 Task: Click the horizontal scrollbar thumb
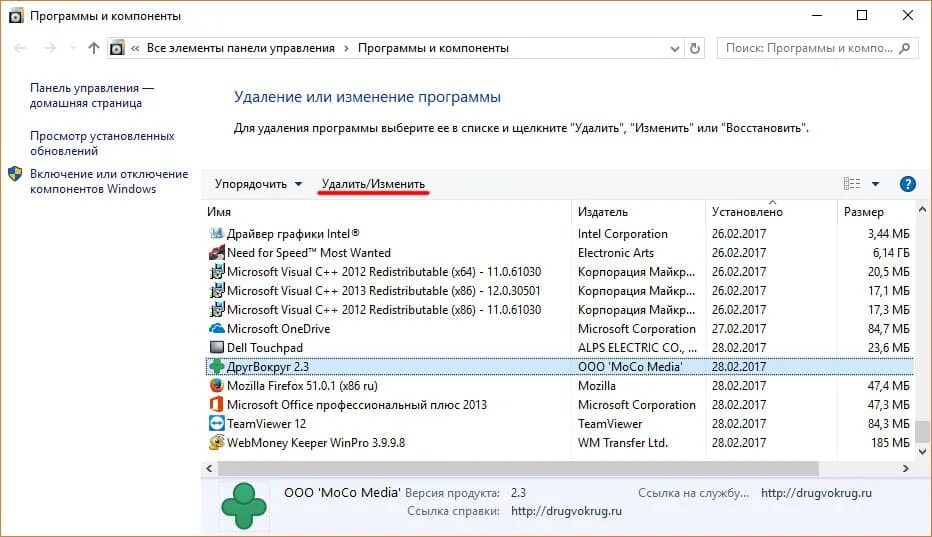(518, 469)
